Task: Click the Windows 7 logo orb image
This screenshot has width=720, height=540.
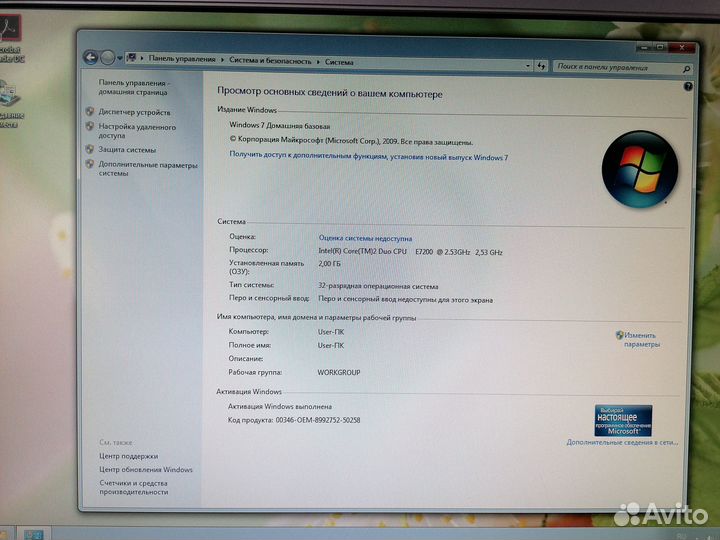Action: click(x=640, y=169)
